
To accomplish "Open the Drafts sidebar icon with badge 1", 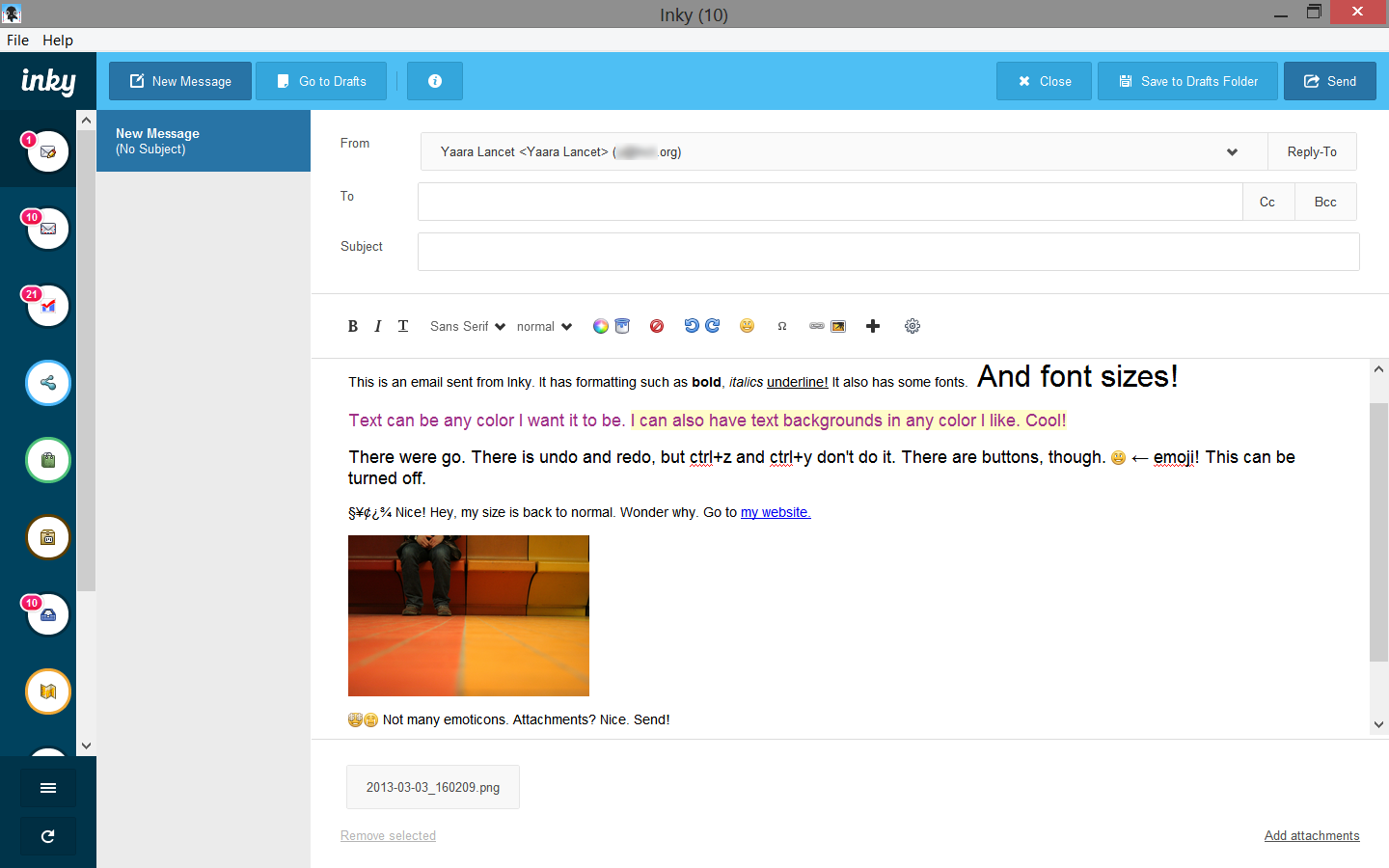I will [x=48, y=151].
